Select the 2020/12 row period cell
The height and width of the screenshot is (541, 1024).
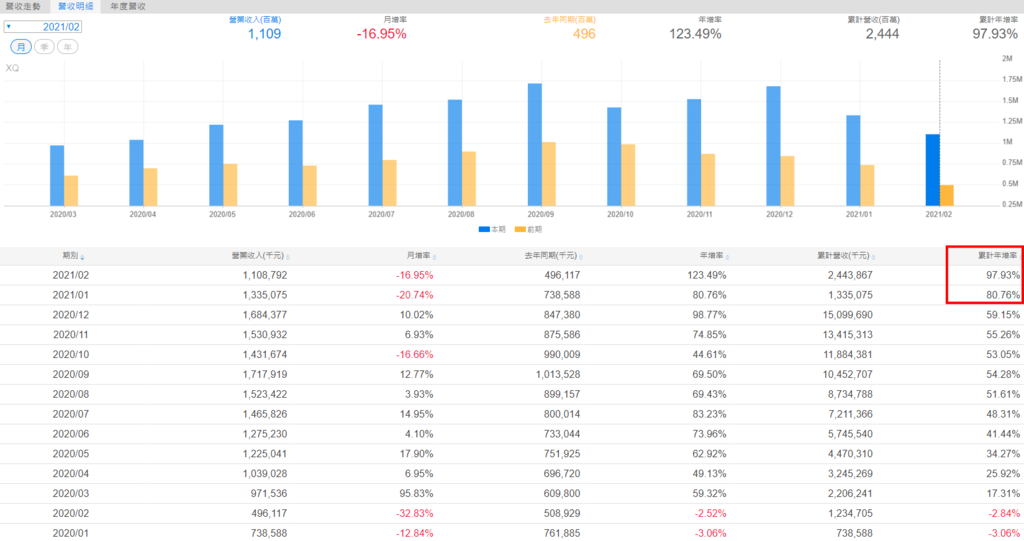pos(71,315)
